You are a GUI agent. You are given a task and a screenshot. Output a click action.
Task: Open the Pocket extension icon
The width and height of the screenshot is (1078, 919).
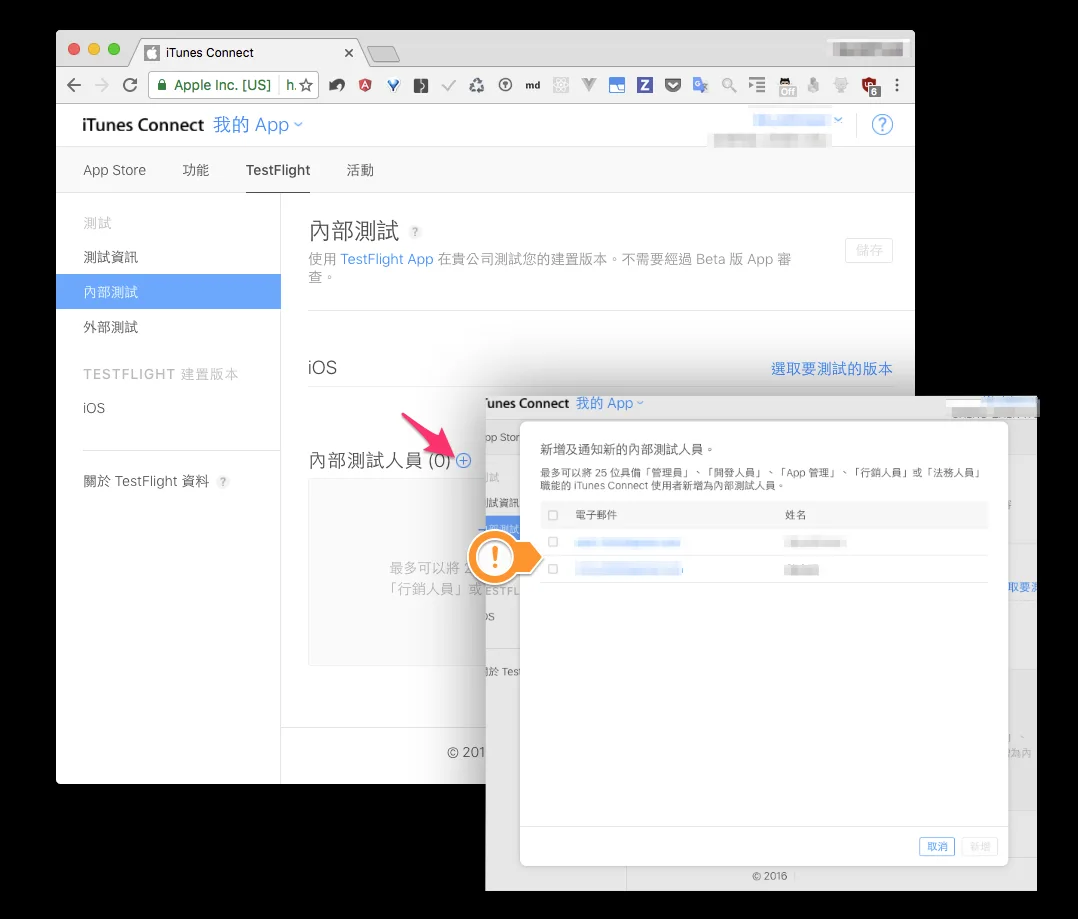pos(673,85)
